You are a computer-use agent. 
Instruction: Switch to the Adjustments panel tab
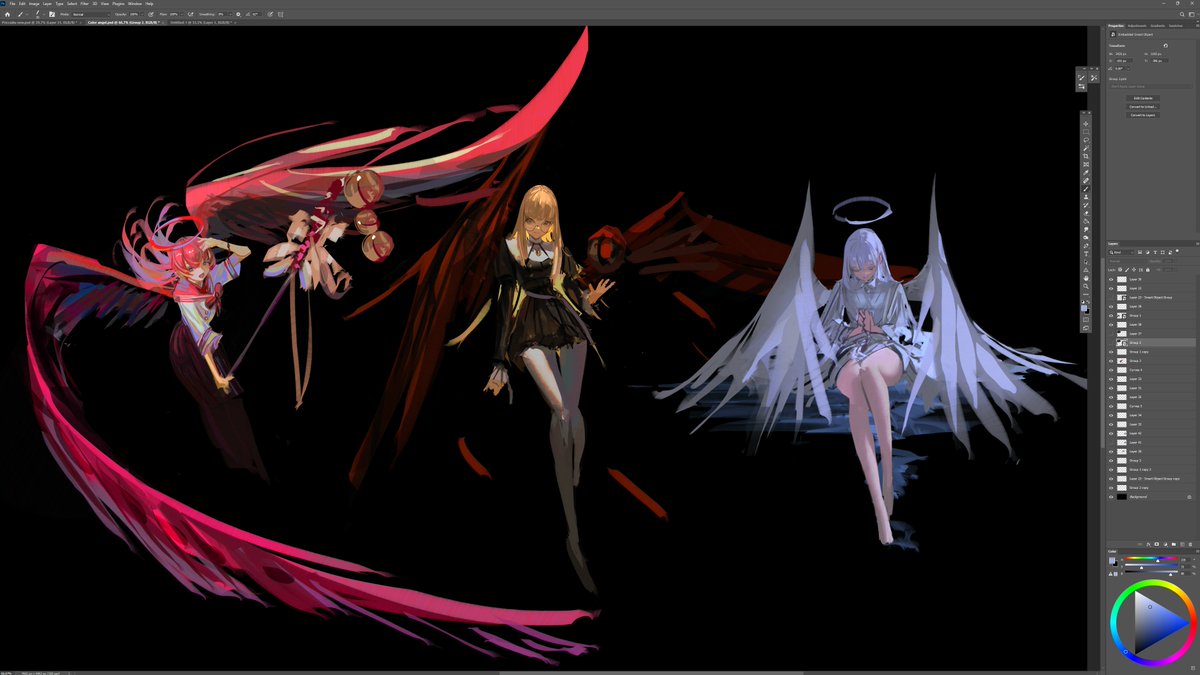tap(1137, 26)
